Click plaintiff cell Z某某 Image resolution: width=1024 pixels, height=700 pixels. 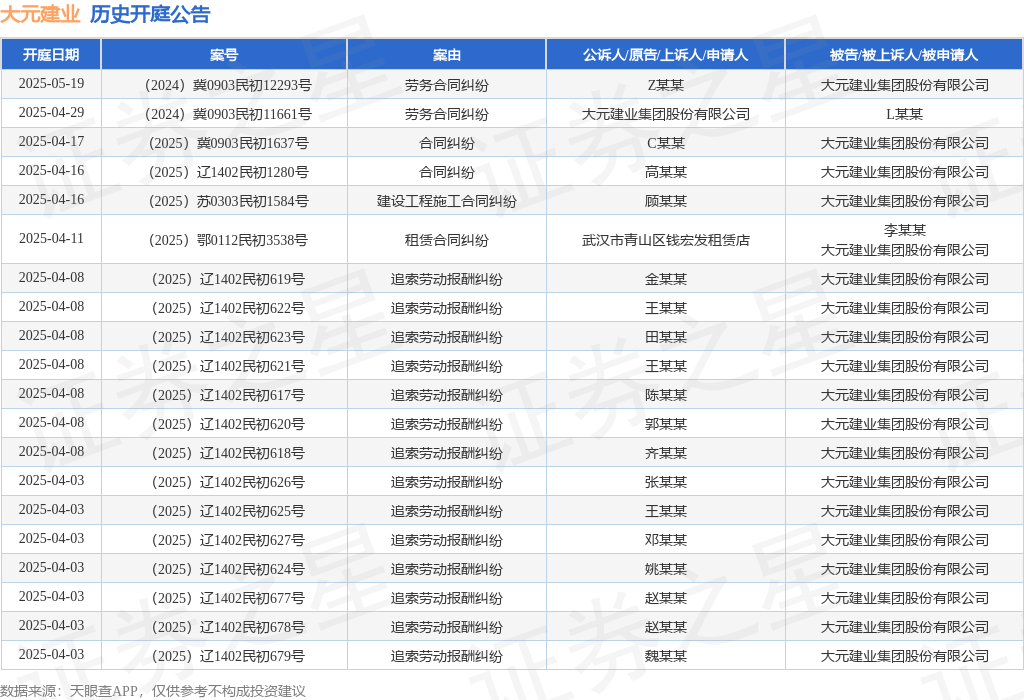pos(665,85)
